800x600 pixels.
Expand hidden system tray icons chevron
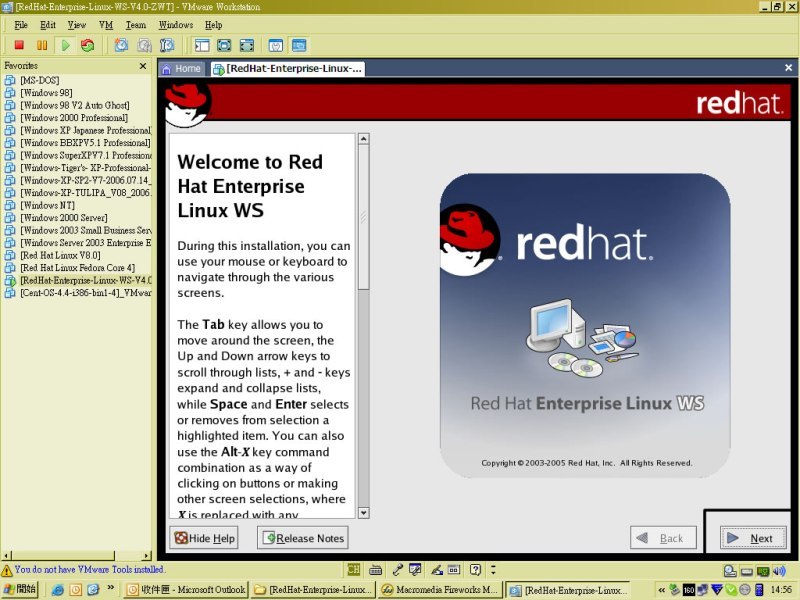(661, 590)
